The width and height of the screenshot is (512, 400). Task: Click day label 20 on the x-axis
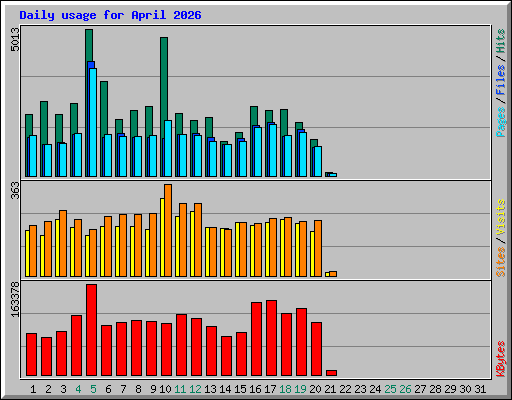pos(315,389)
